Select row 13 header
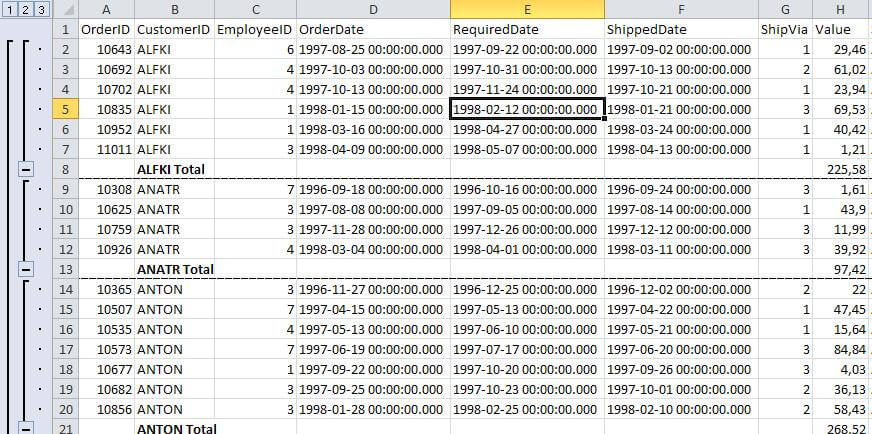 (66, 270)
